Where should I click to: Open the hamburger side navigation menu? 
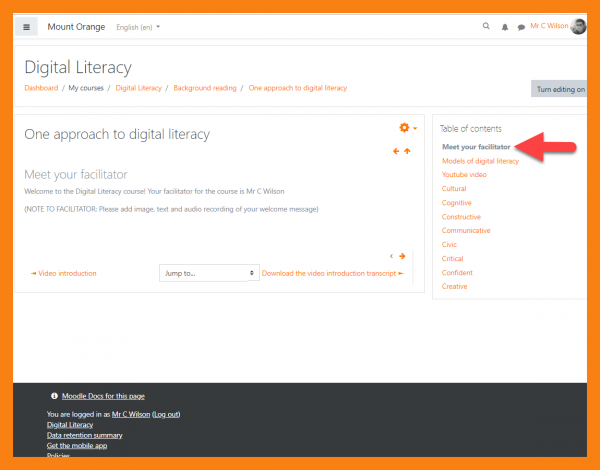point(27,27)
